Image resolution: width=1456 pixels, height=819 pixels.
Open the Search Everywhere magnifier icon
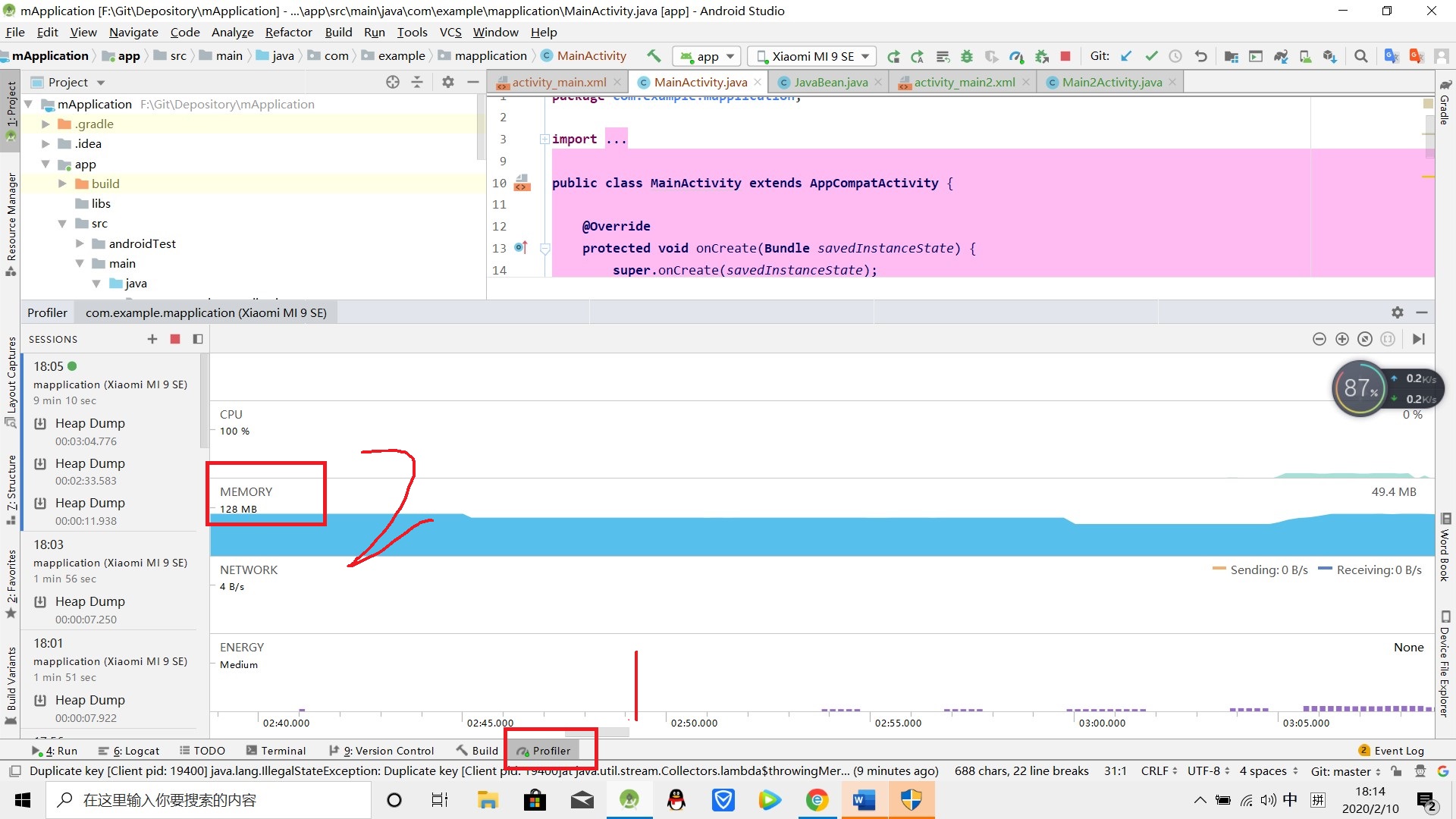point(1361,56)
